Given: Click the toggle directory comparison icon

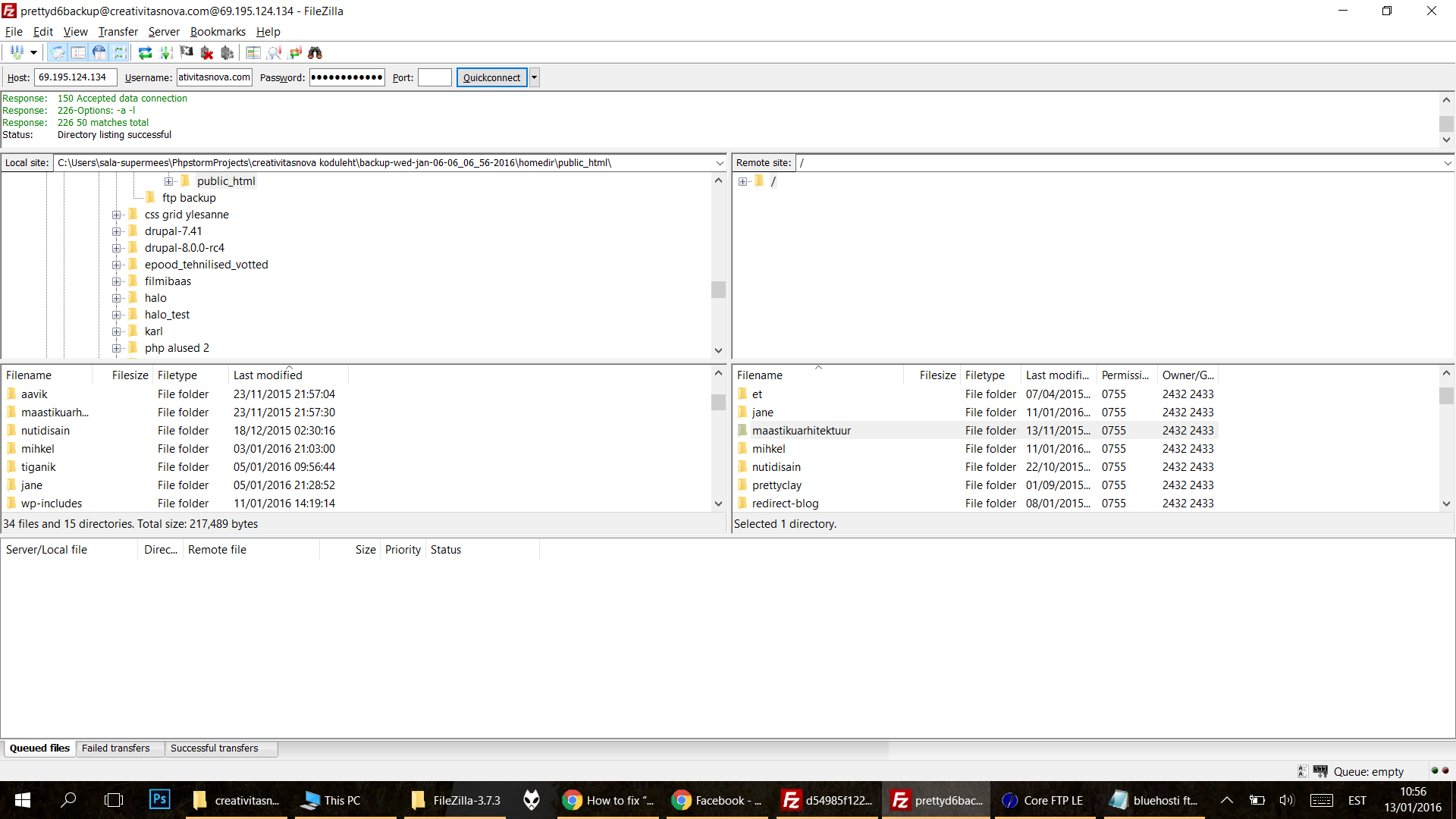Looking at the screenshot, I should [x=253, y=53].
